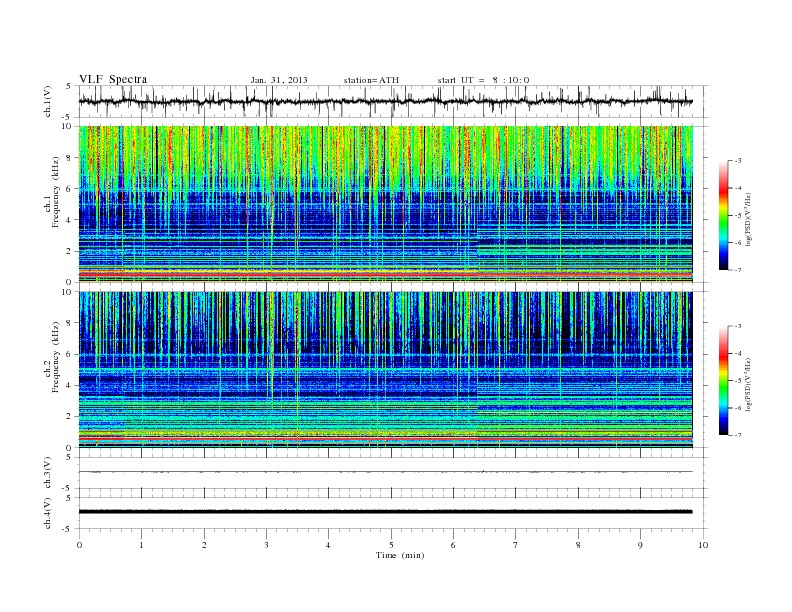Click the "Time (min)" axis label

pos(400,555)
